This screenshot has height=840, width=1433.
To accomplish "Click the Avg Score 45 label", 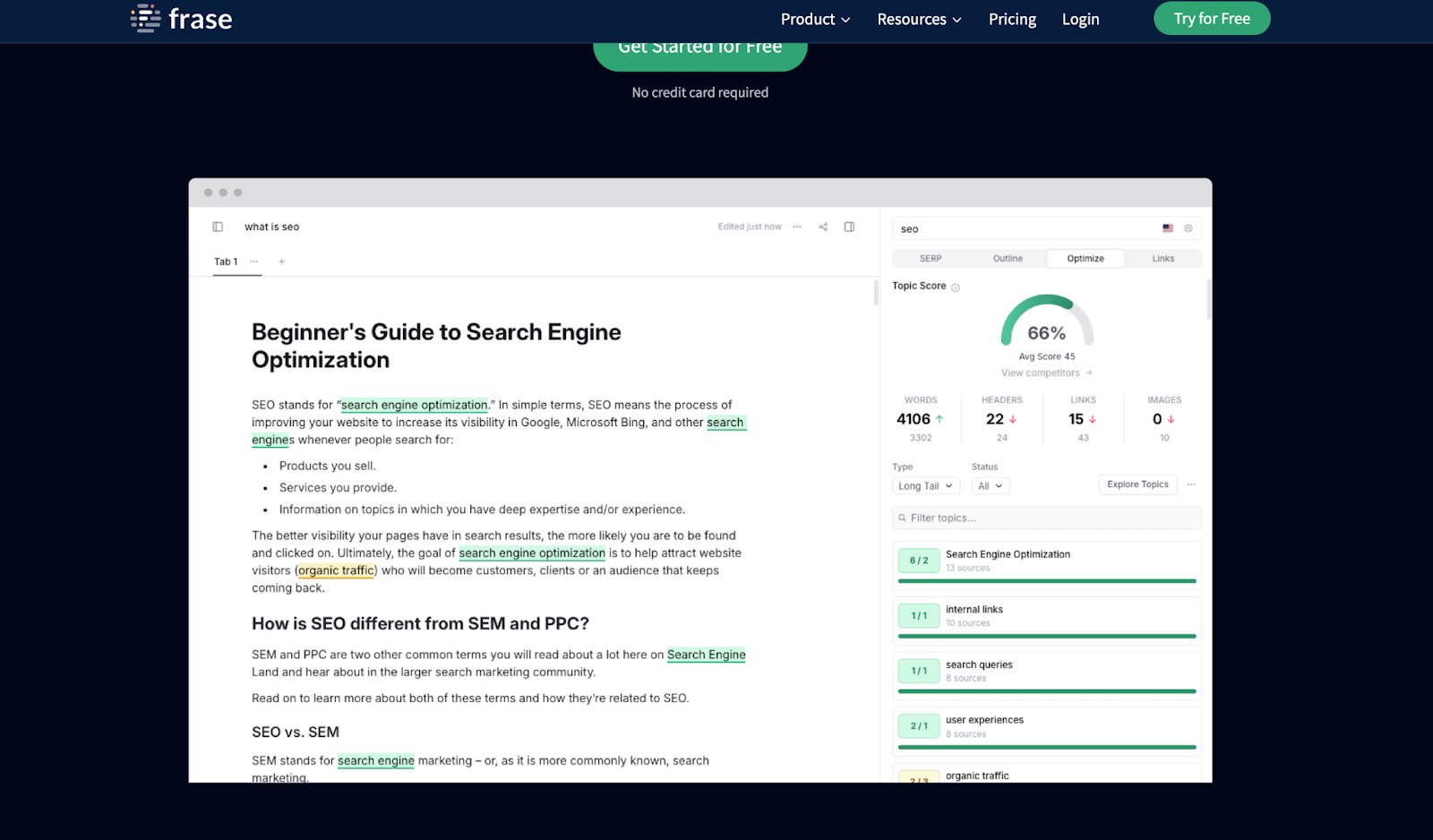I will pyautogui.click(x=1047, y=356).
